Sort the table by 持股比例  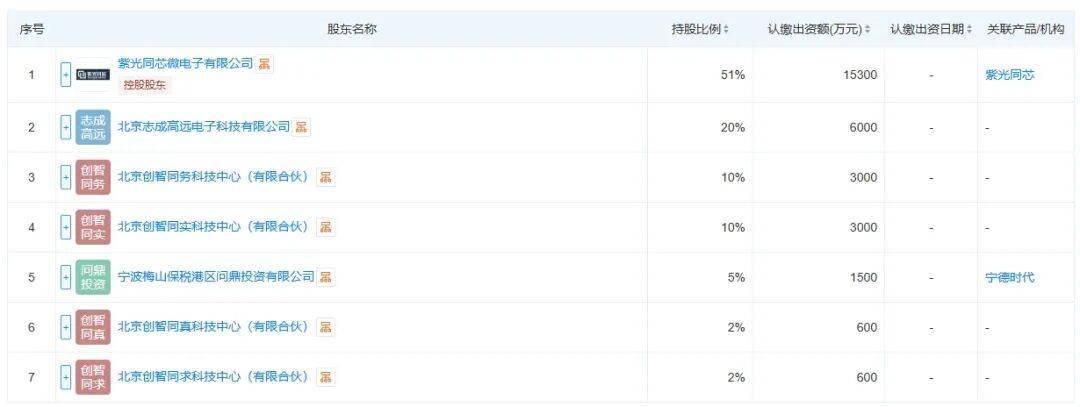pyautogui.click(x=700, y=29)
